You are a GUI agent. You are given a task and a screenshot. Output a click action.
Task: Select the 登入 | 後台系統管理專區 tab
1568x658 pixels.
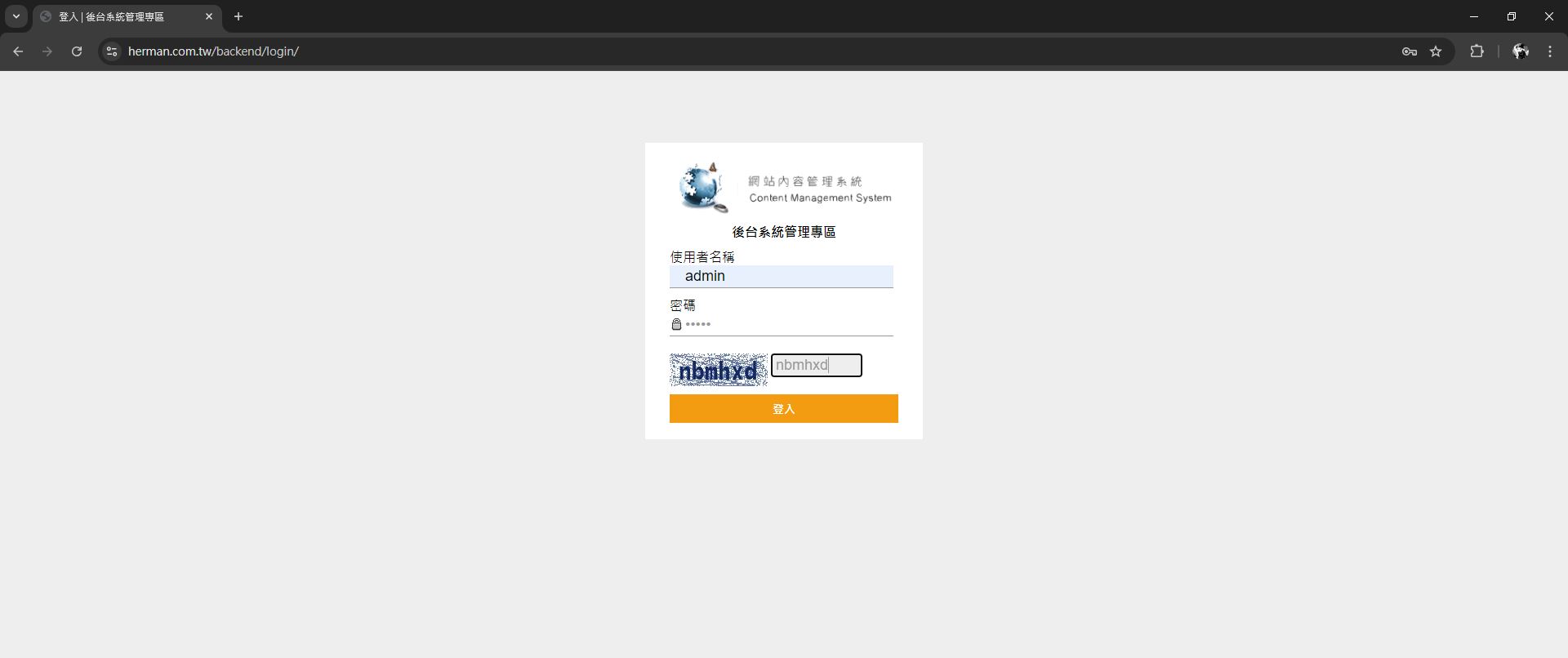click(x=127, y=16)
